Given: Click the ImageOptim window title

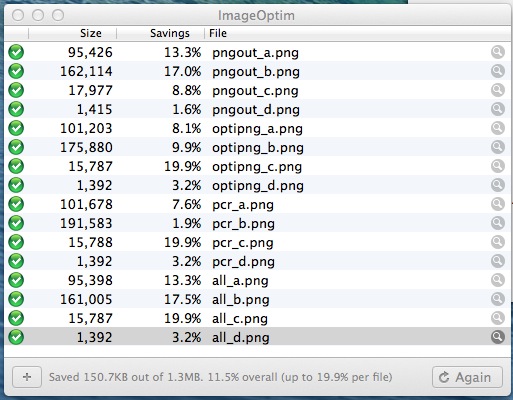Looking at the screenshot, I should pyautogui.click(x=256, y=15).
